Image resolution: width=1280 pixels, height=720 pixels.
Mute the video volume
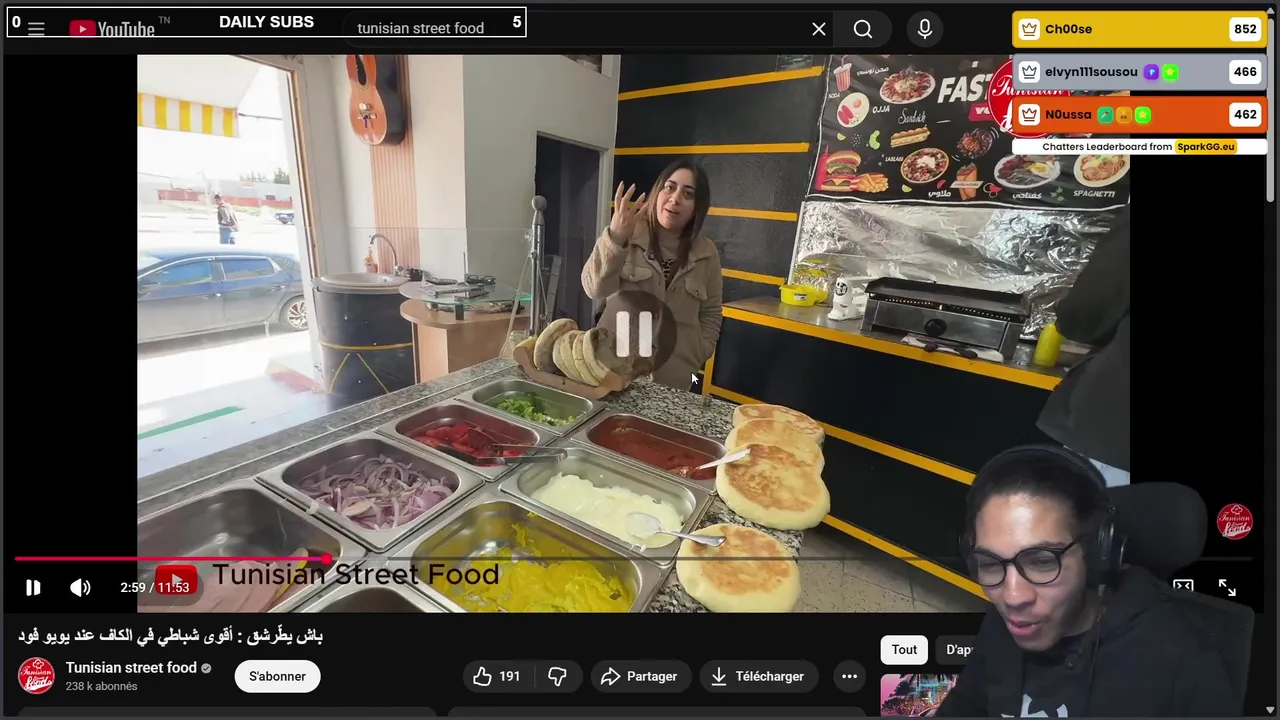(80, 587)
